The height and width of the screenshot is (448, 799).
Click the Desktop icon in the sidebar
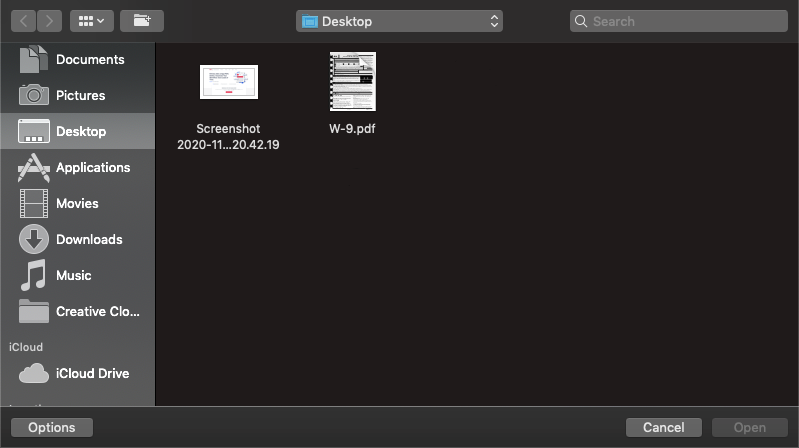pos(34,131)
